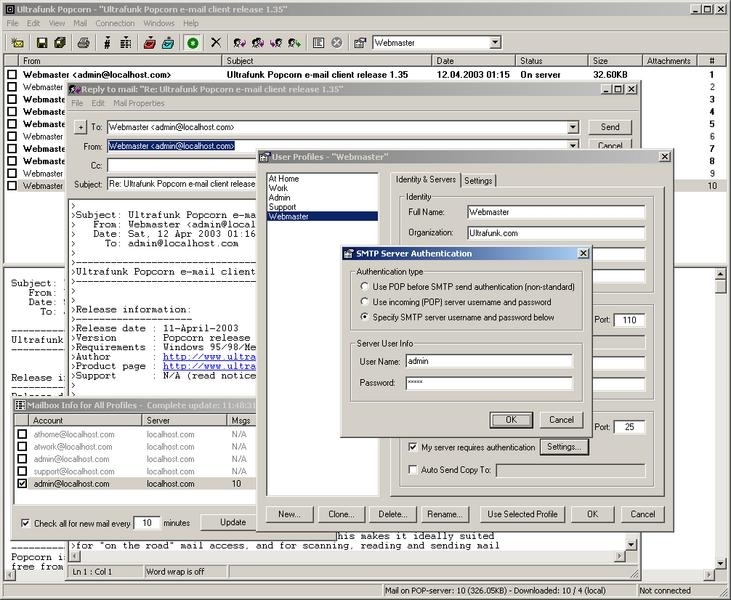Click the Reply to mail window title icon
731x600 pixels.
coord(75,90)
